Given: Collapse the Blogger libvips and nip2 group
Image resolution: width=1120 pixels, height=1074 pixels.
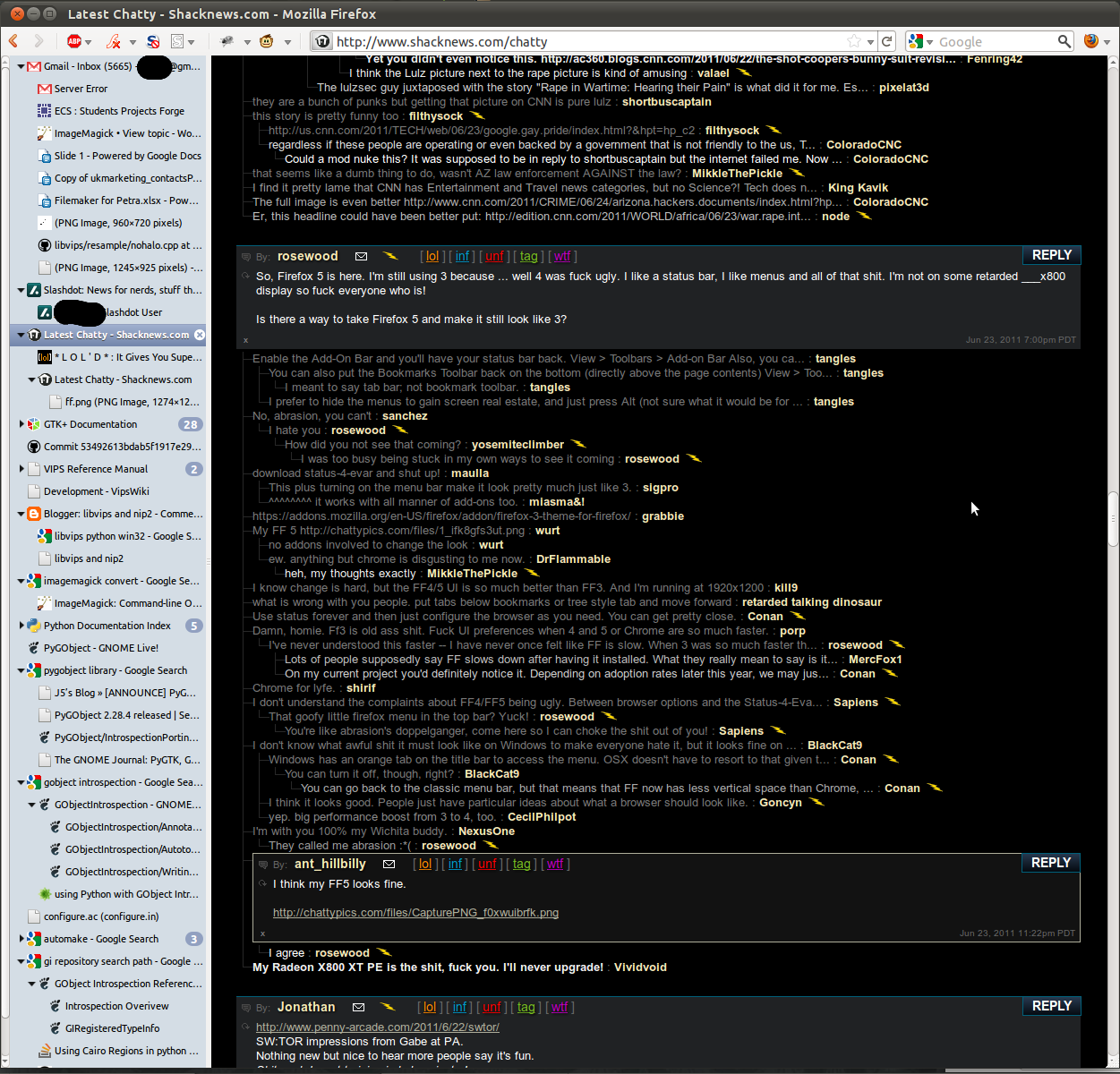Looking at the screenshot, I should (21, 514).
